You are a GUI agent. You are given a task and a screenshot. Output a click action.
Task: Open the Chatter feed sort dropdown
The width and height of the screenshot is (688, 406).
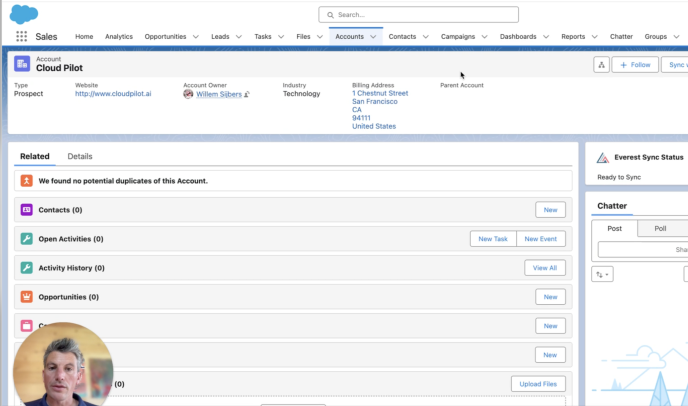[x=602, y=274]
